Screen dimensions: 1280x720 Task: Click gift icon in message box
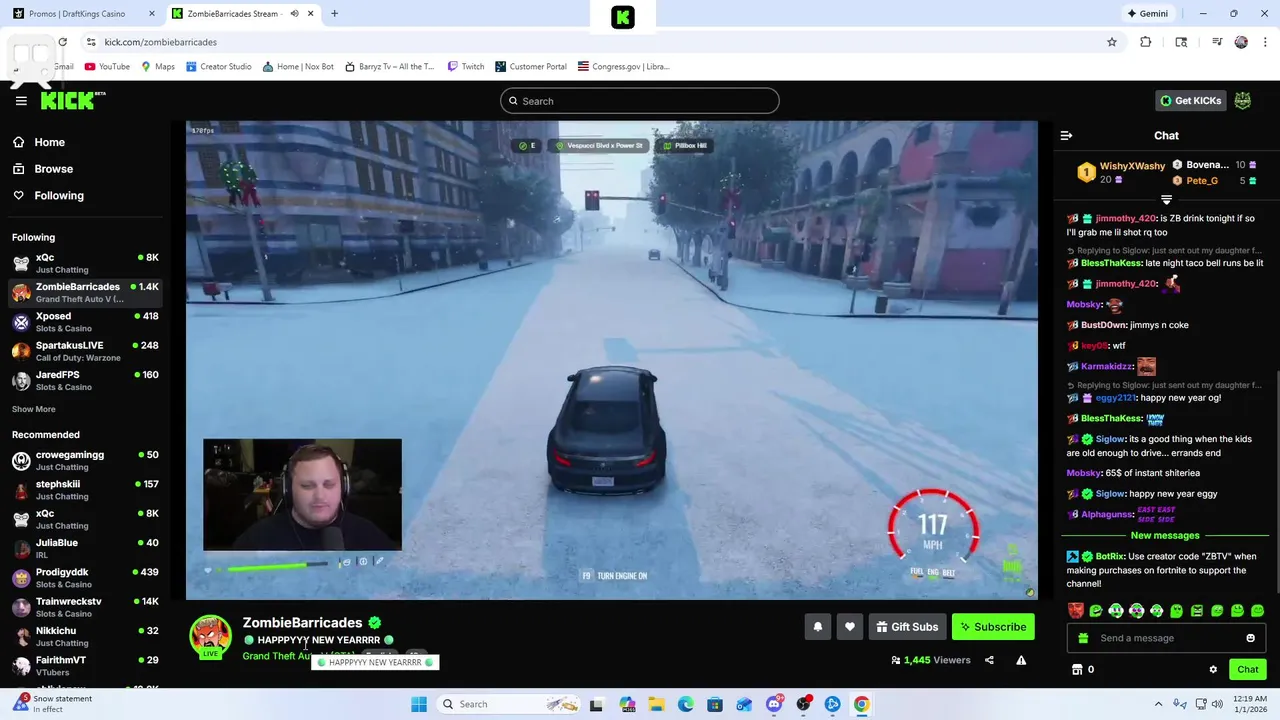coord(1082,638)
